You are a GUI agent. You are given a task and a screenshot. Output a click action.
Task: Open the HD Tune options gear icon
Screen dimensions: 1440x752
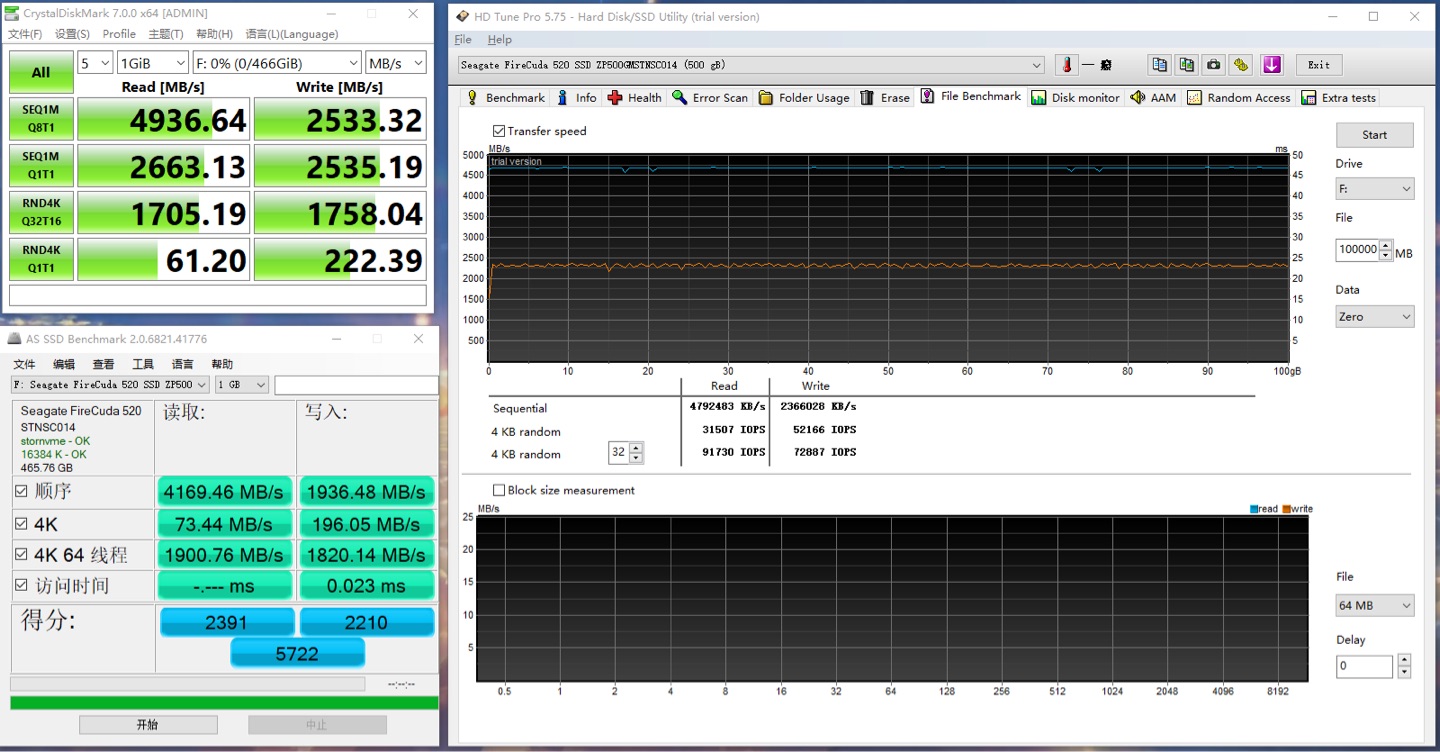1241,65
